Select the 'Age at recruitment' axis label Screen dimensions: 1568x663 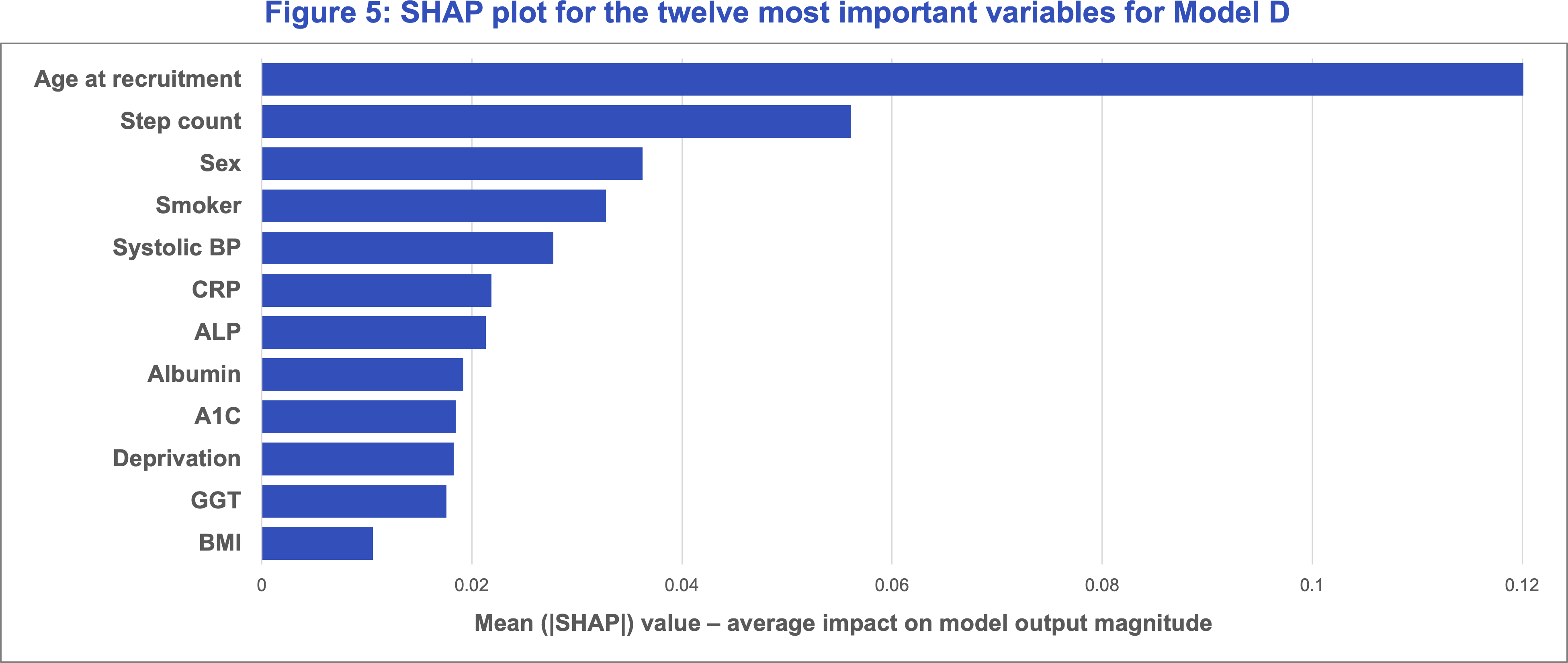pos(137,79)
